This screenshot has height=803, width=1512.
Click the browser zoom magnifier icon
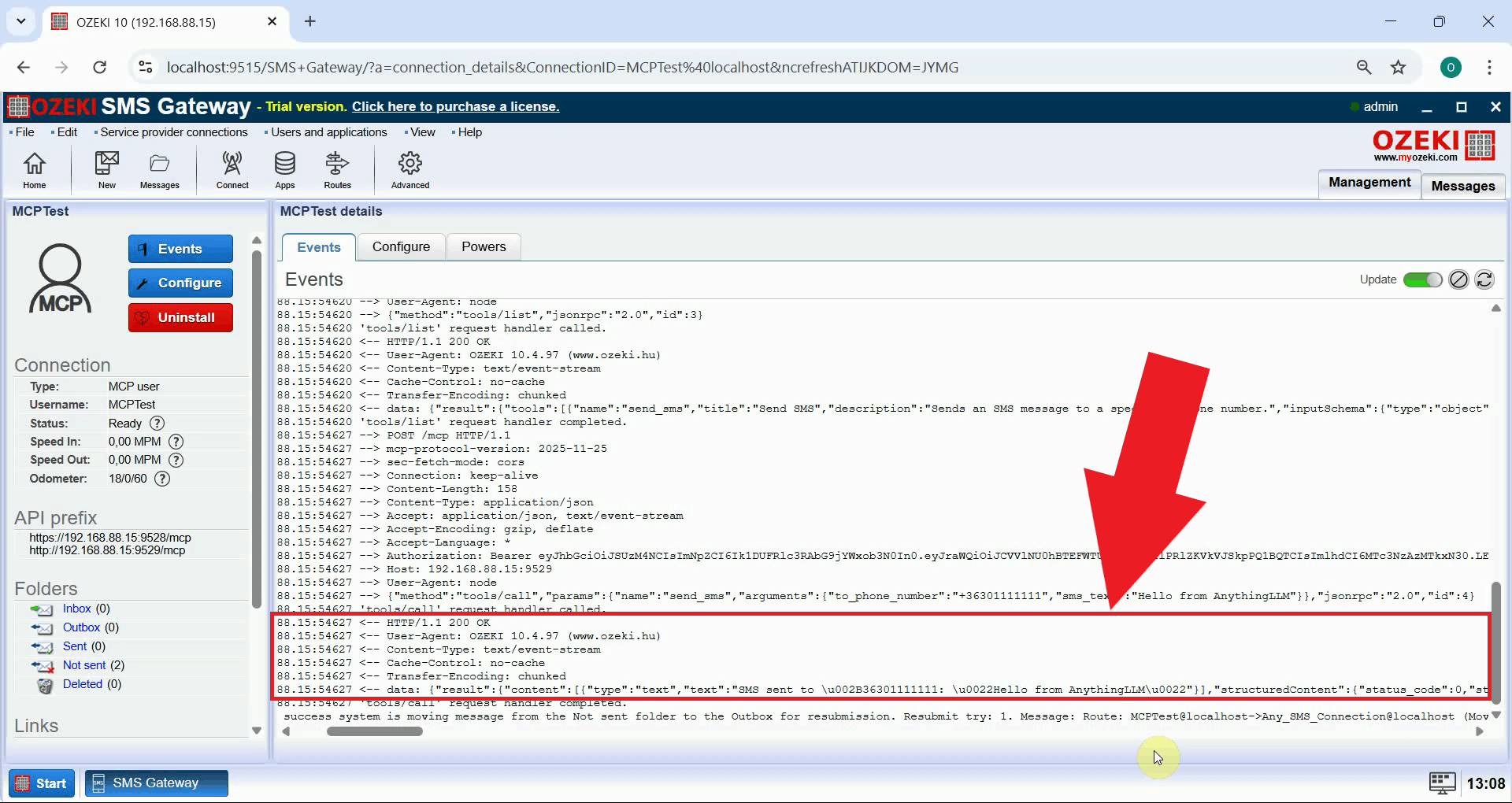[x=1364, y=67]
